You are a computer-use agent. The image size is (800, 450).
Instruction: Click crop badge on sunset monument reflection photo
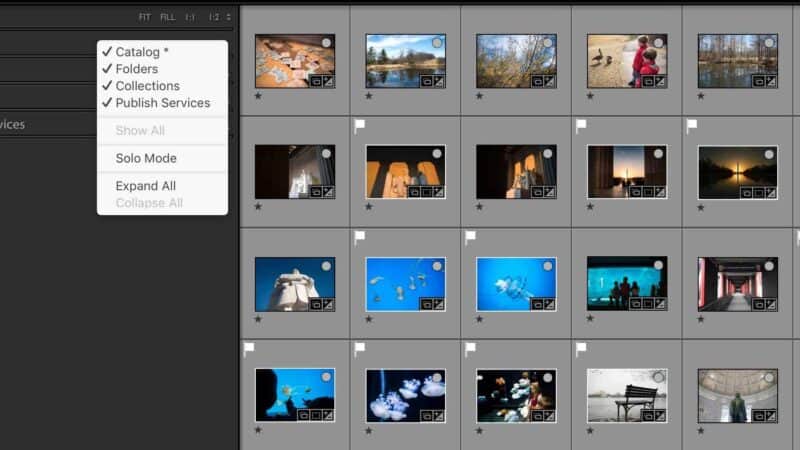759,193
